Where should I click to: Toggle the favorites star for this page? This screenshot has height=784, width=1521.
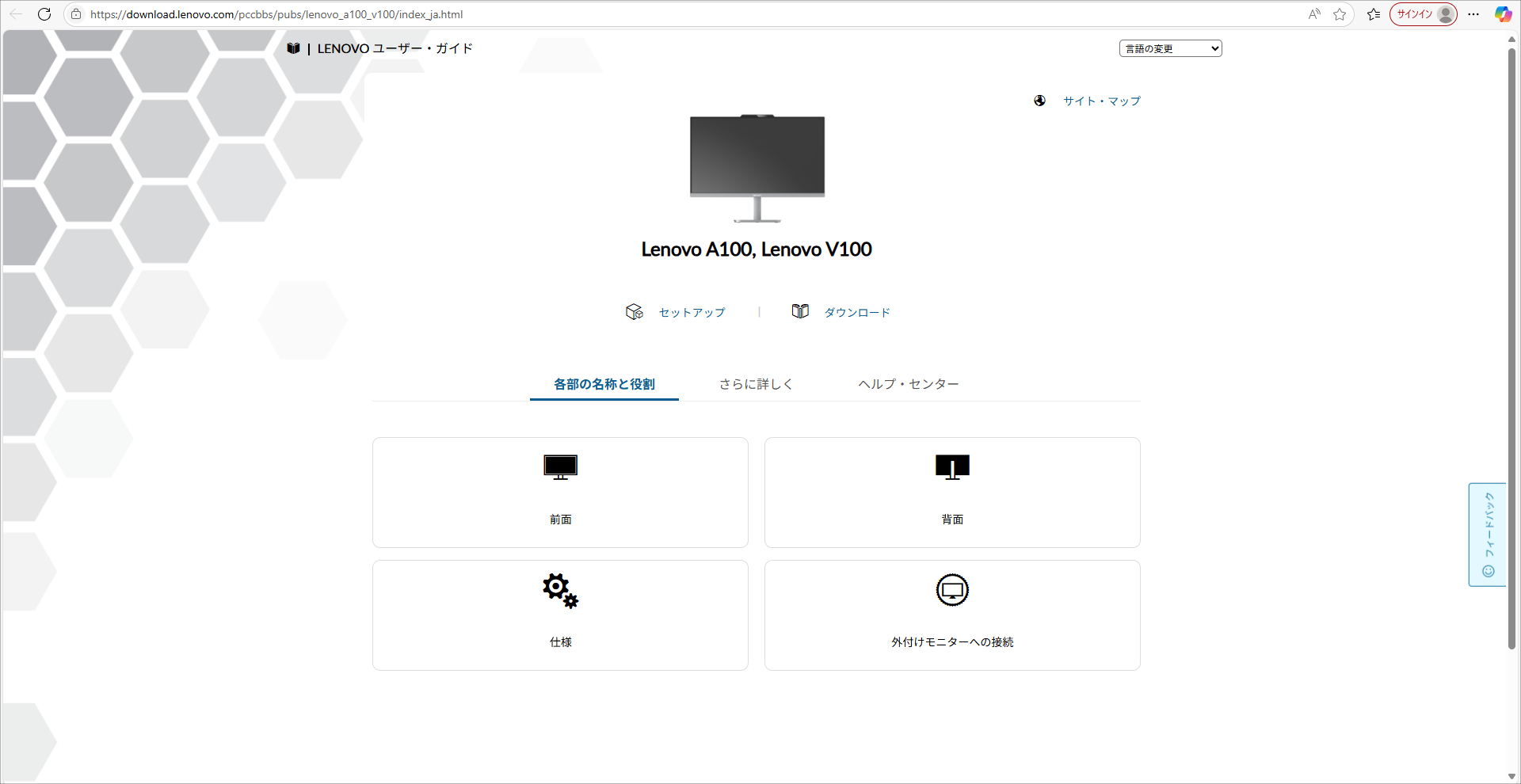(1340, 14)
